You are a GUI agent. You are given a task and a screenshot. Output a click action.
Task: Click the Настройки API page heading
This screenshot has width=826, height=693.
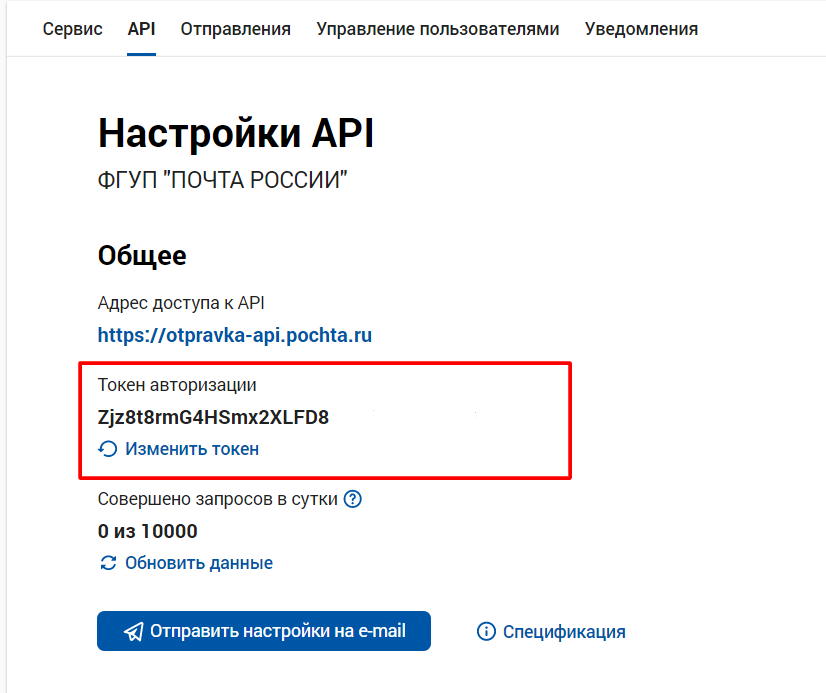point(235,134)
